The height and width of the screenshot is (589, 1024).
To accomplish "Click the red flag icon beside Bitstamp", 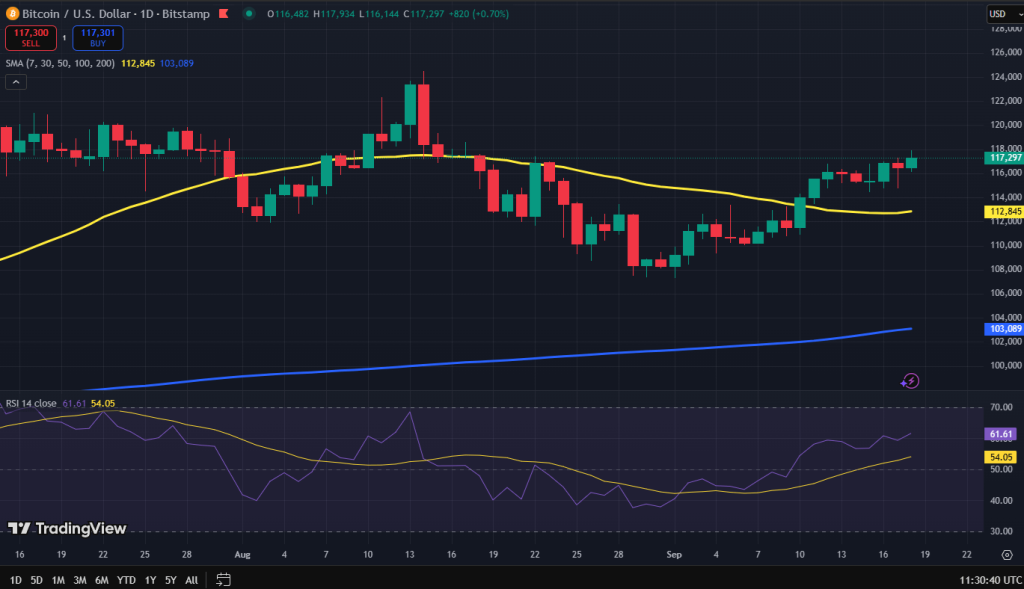I will point(223,14).
